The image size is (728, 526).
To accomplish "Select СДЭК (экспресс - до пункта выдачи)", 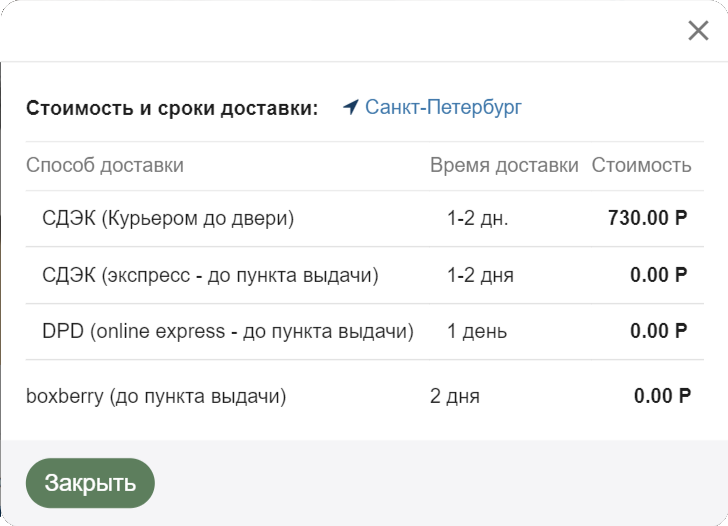I will 210,275.
